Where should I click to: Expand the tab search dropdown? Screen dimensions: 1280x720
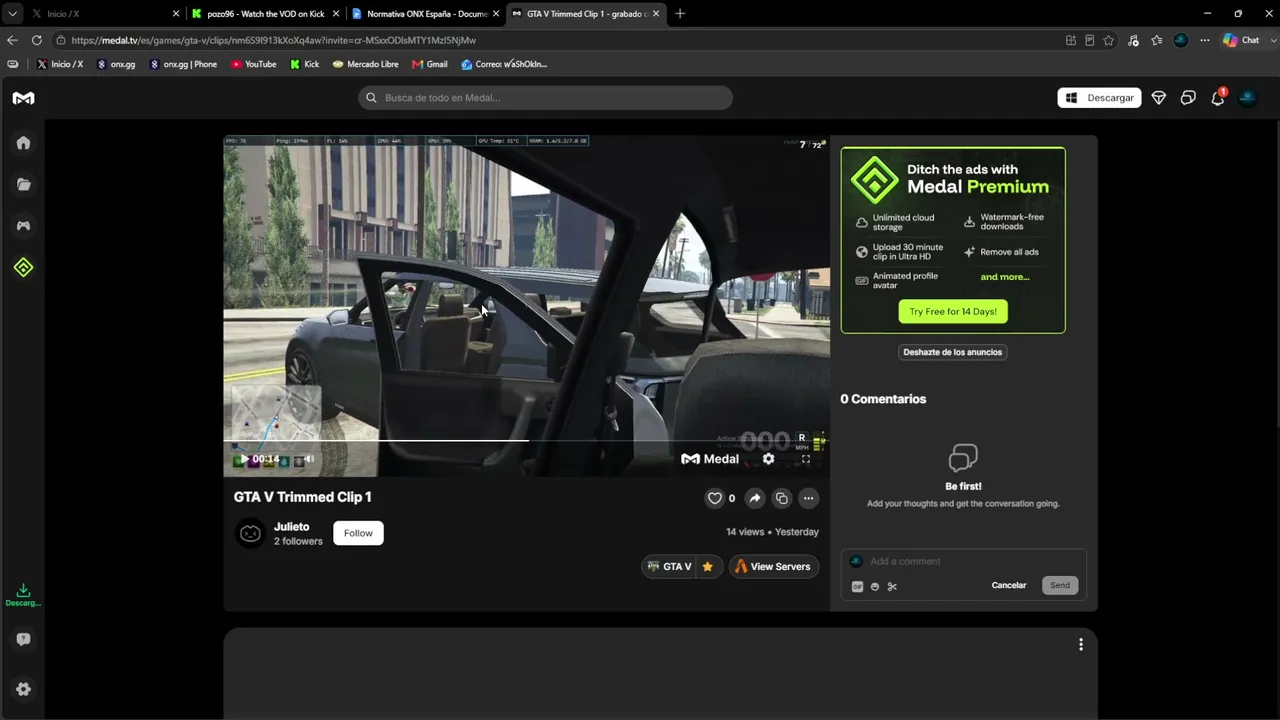[x=12, y=14]
